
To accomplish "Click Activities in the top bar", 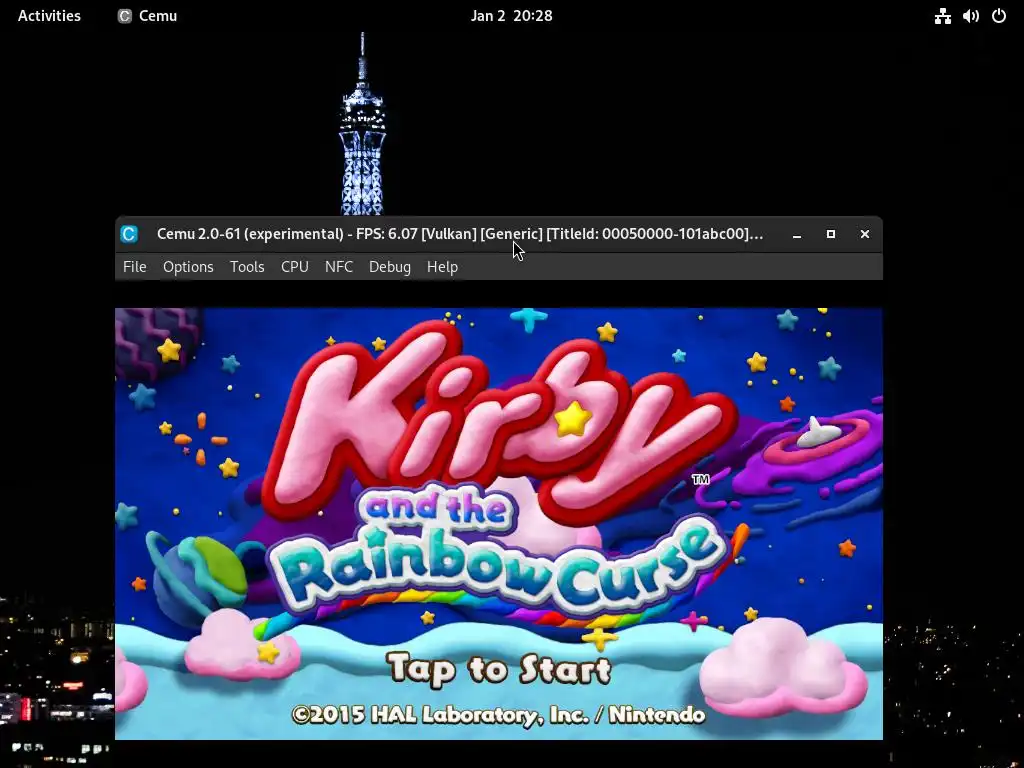I will 49,16.
